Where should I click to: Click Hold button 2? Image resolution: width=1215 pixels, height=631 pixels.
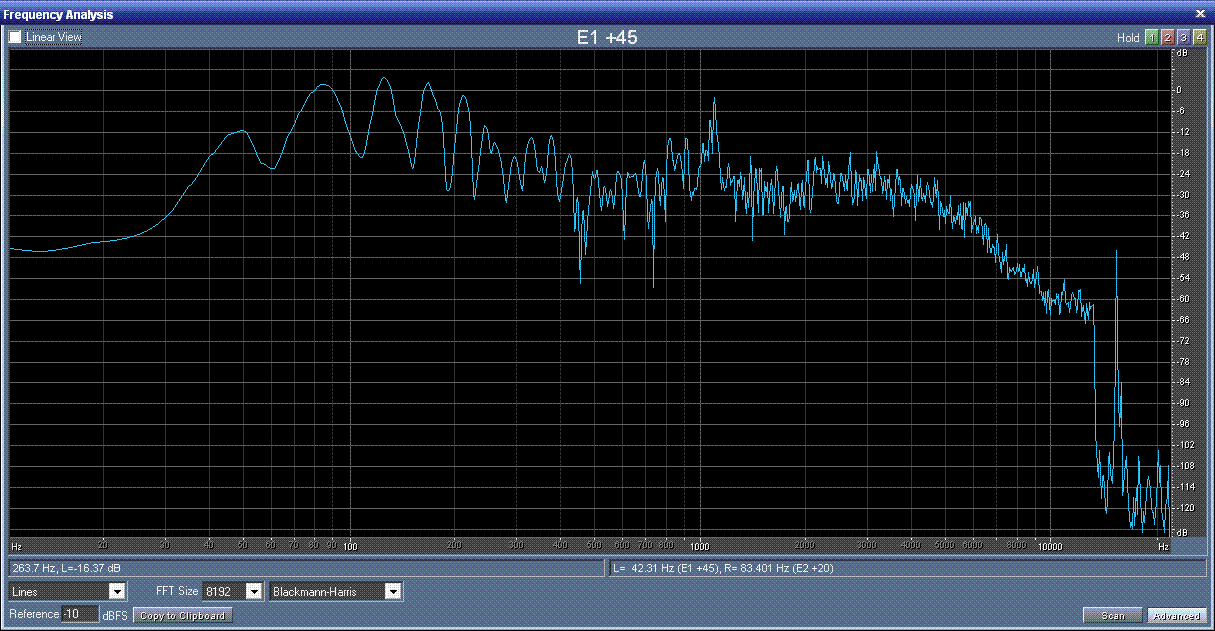coord(1168,37)
